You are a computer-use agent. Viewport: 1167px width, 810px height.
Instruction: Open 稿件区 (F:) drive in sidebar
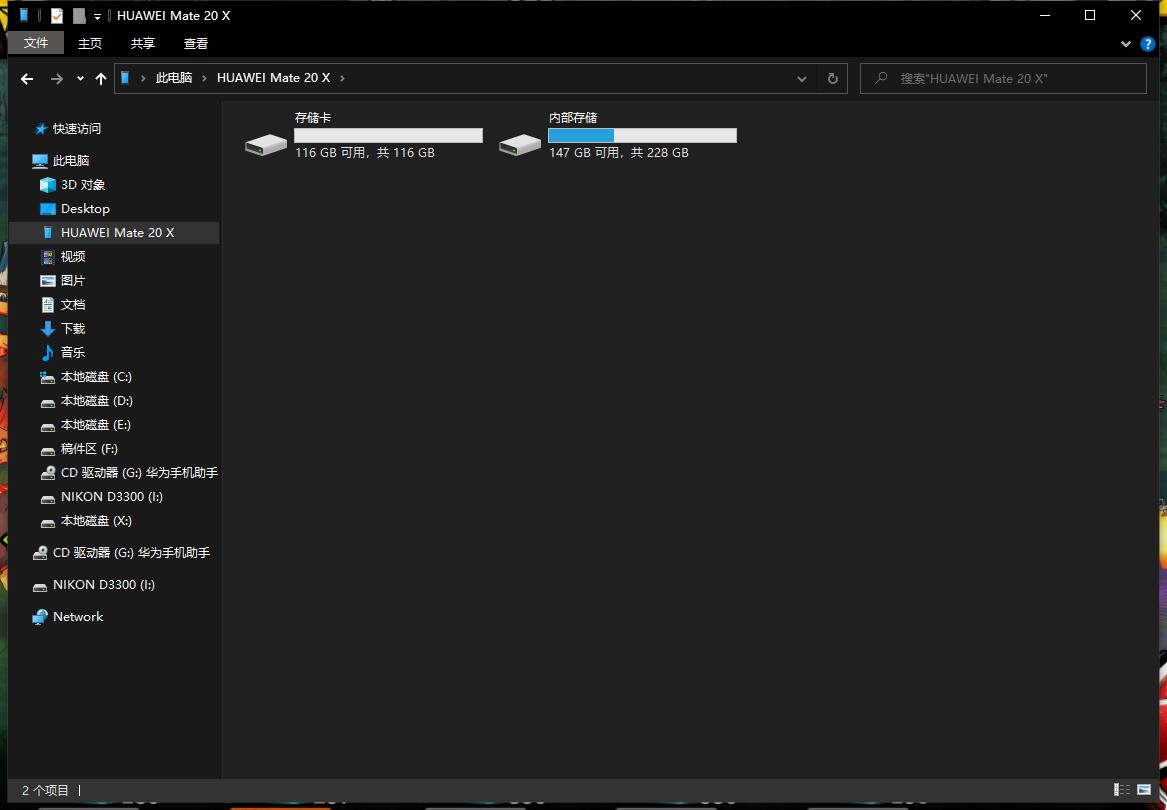pos(89,448)
